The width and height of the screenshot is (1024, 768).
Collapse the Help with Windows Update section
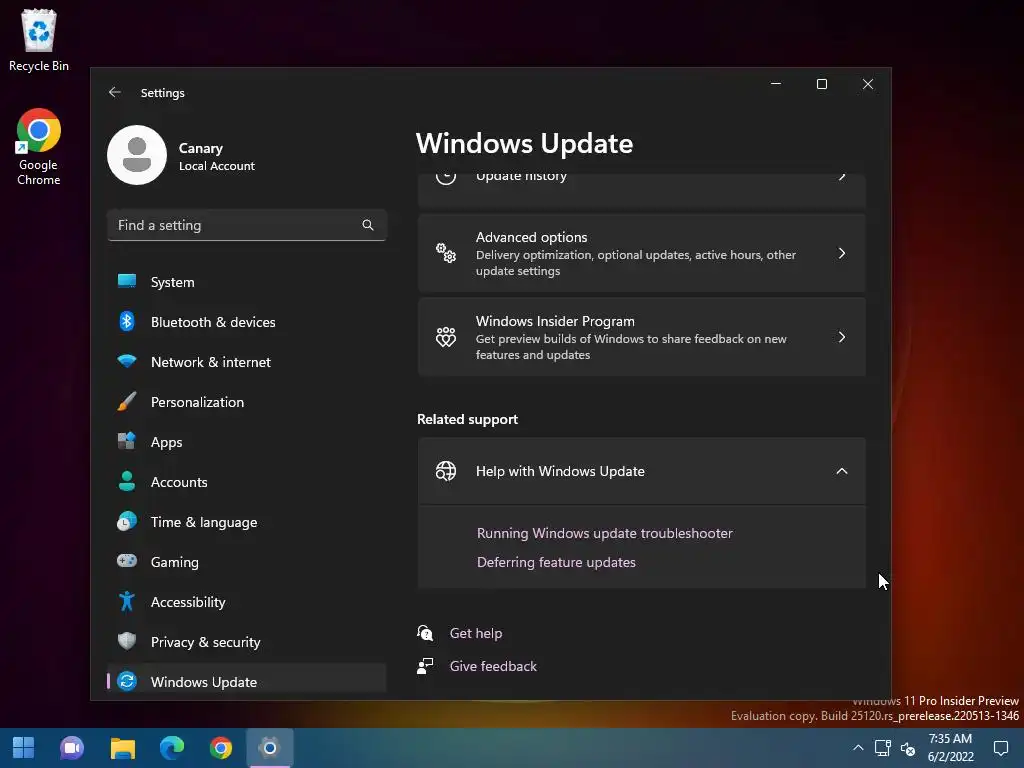click(x=842, y=471)
